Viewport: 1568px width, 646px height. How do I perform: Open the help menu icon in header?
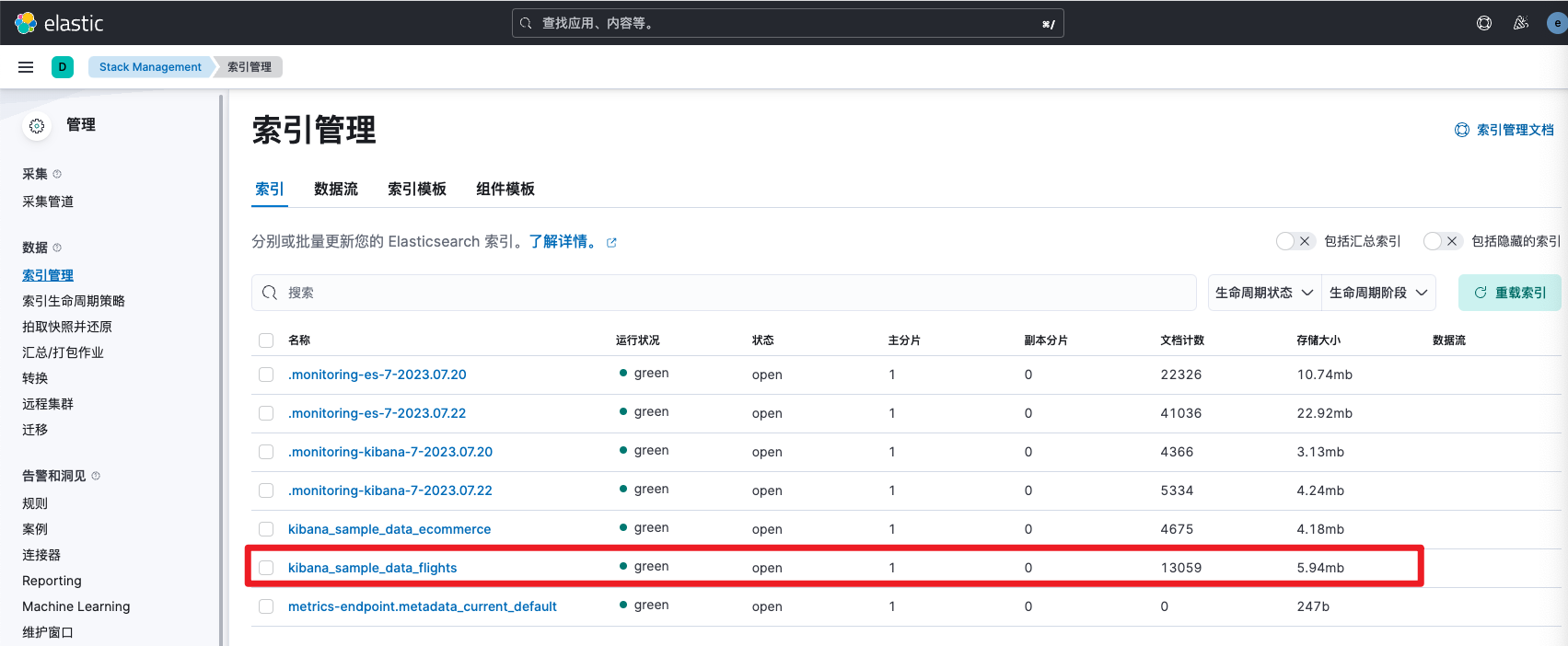(x=1484, y=23)
